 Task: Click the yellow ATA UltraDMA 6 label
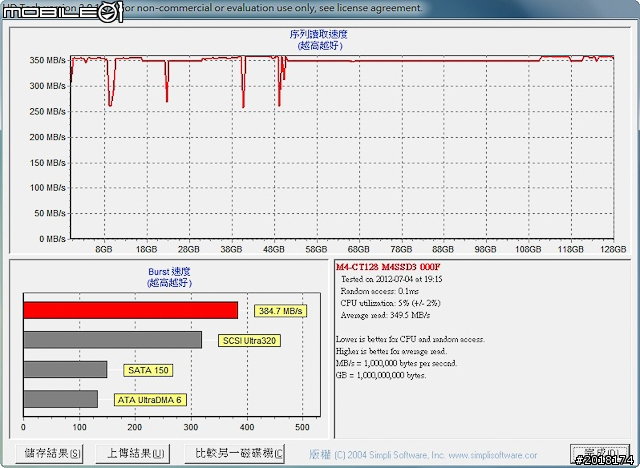[151, 400]
